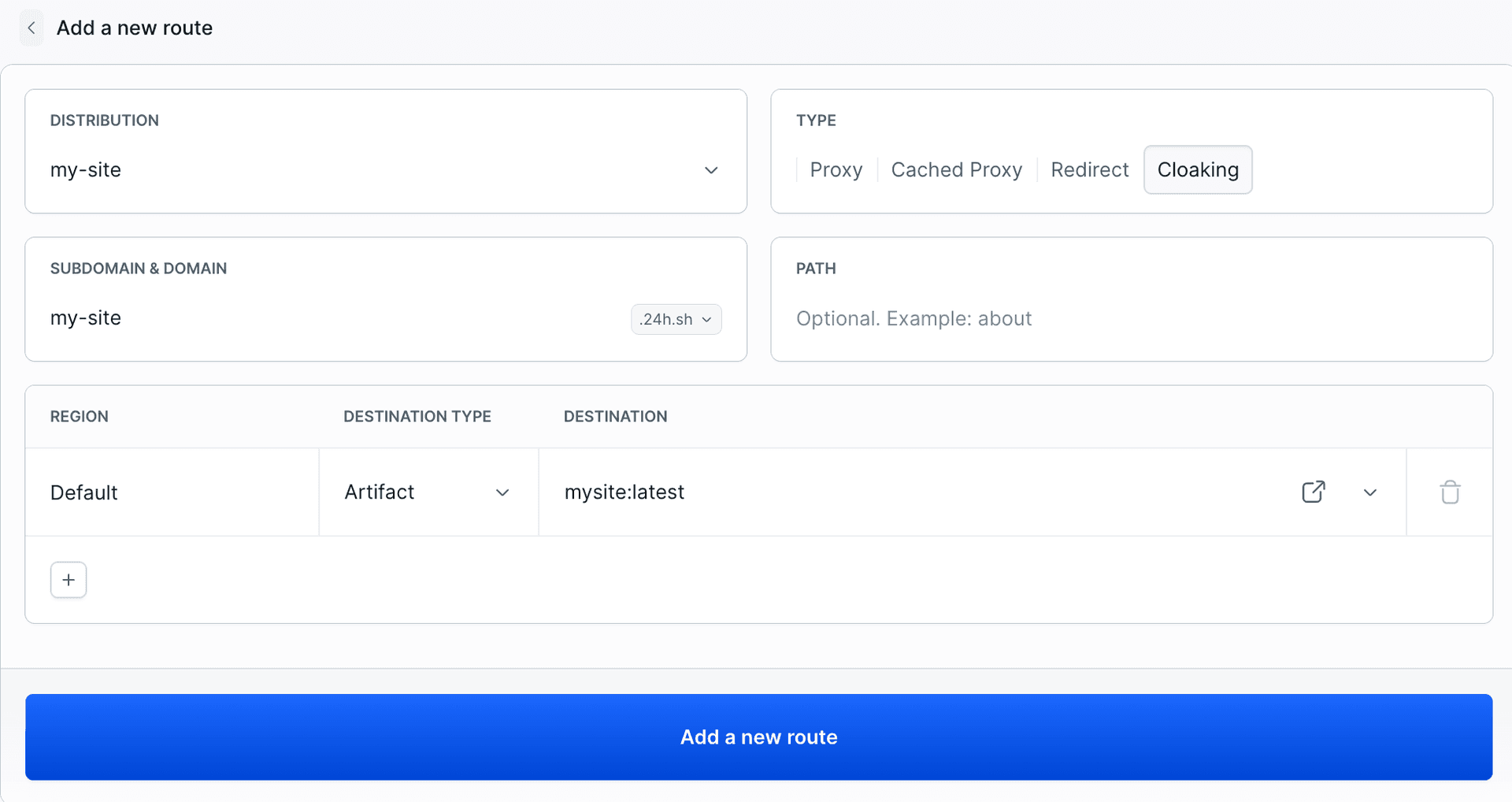1512x802 pixels.
Task: Open the .24h.sh domain dropdown
Action: [x=676, y=319]
